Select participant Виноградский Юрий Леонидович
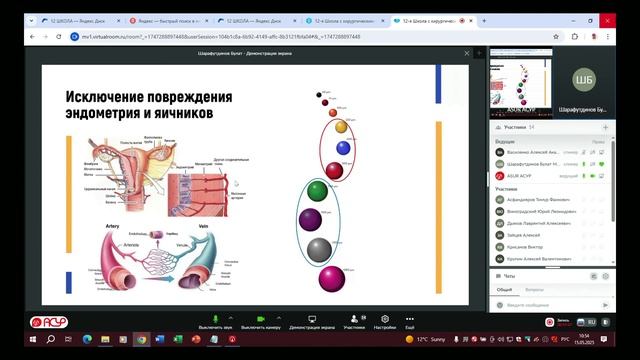The height and width of the screenshot is (360, 640). coord(550,211)
